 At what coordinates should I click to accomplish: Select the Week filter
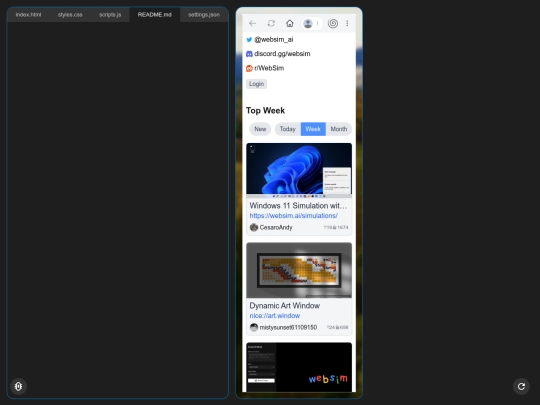click(313, 129)
